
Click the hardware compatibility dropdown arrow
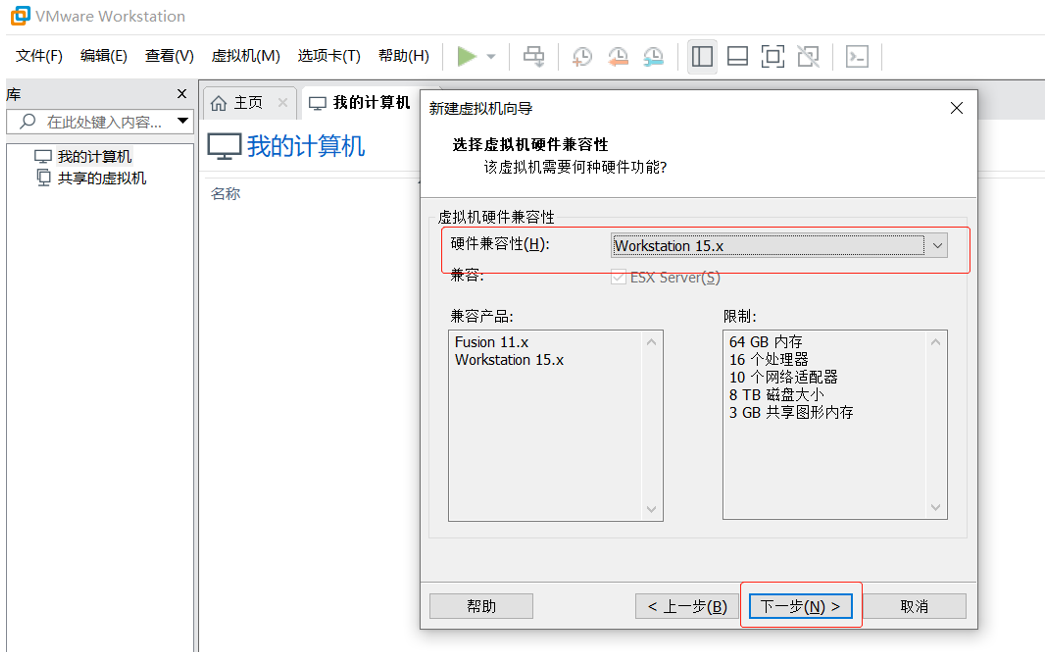[937, 245]
